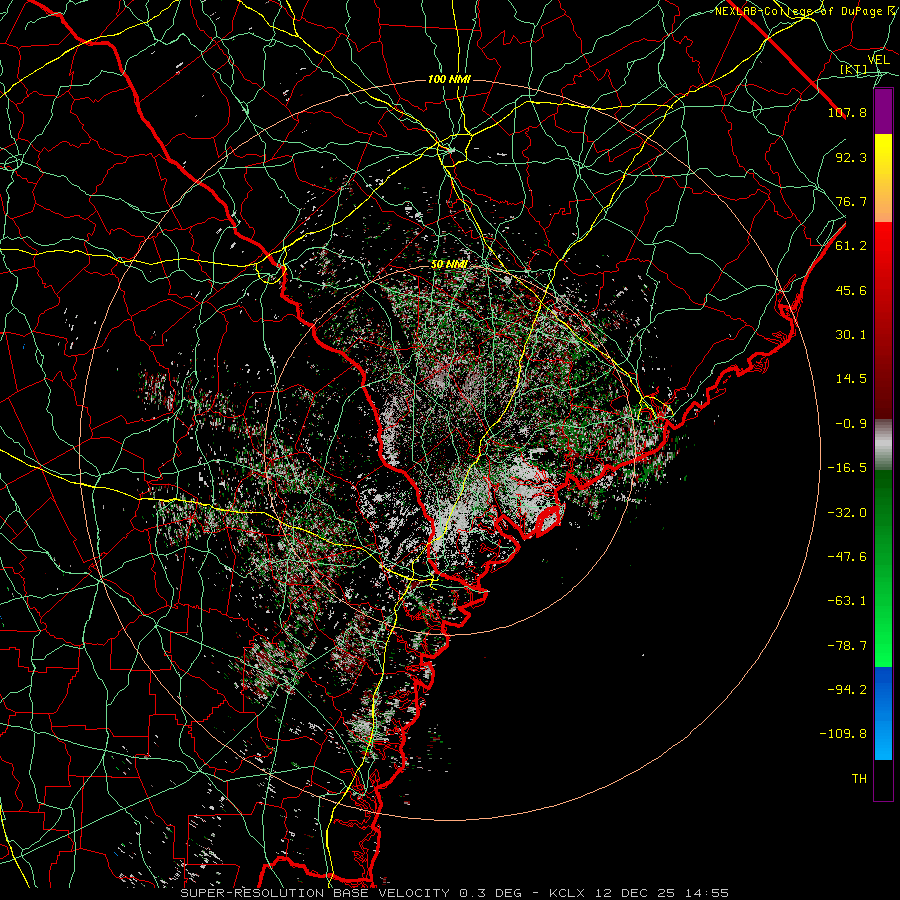
Task: Select the 92.3 legend value
Action: 851,157
